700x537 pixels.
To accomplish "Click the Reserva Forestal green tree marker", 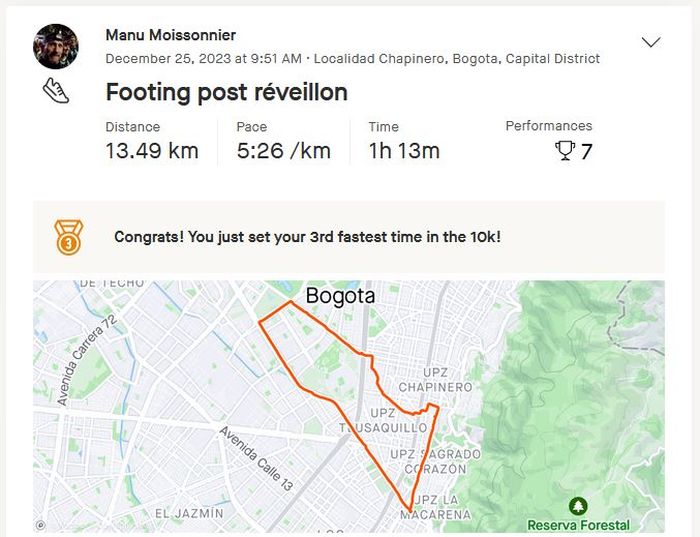I will point(578,506).
